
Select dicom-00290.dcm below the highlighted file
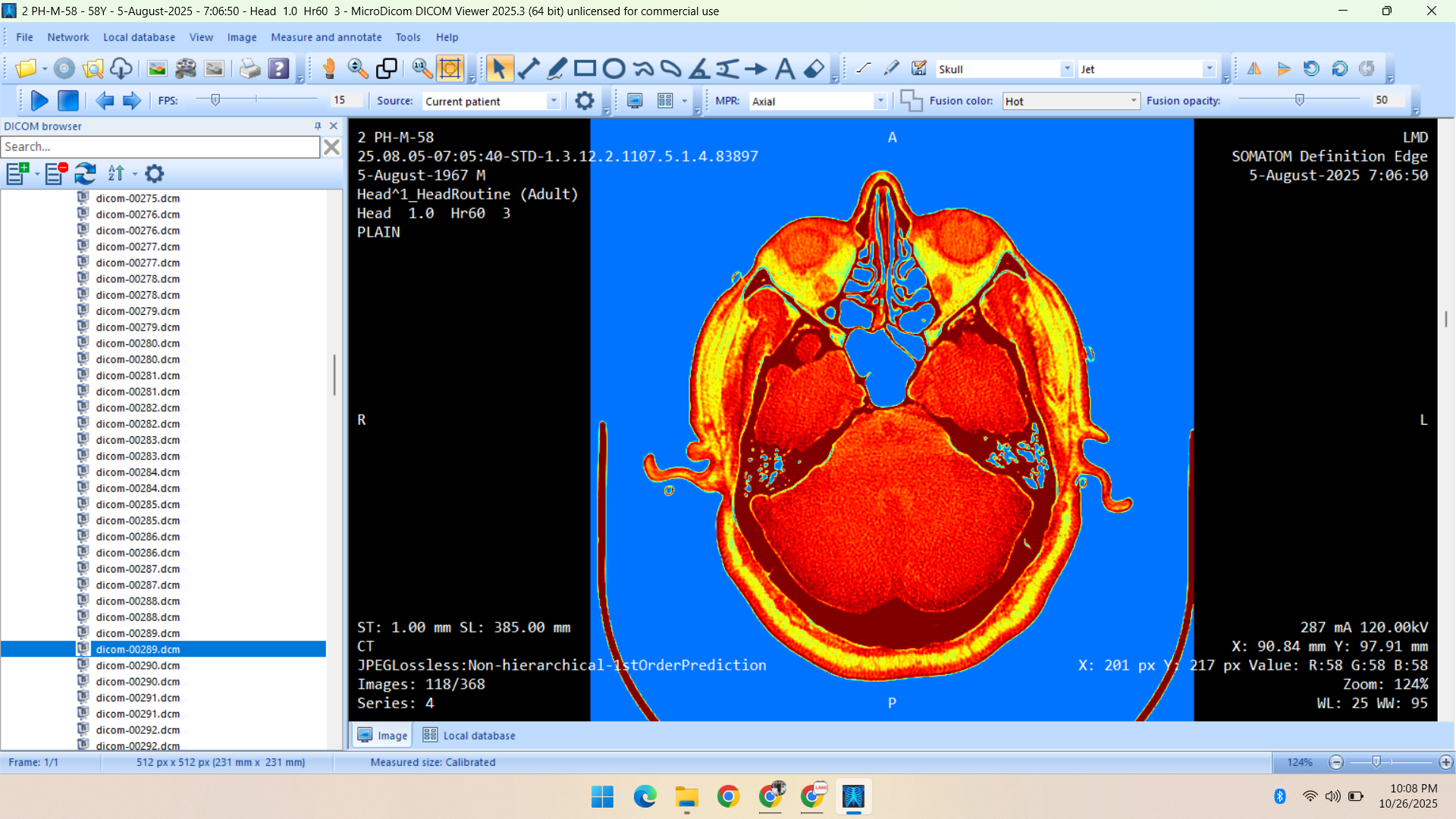(x=138, y=666)
